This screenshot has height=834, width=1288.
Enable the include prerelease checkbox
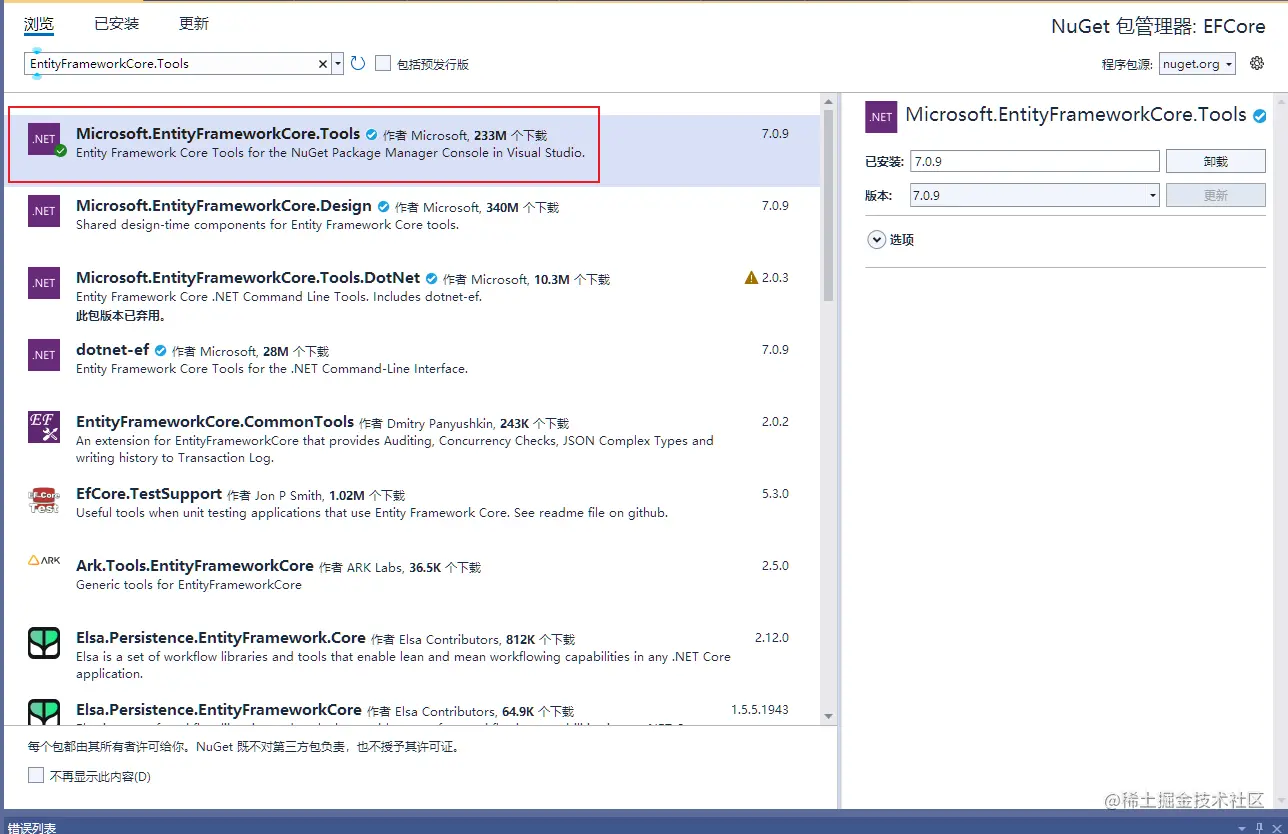tap(383, 63)
